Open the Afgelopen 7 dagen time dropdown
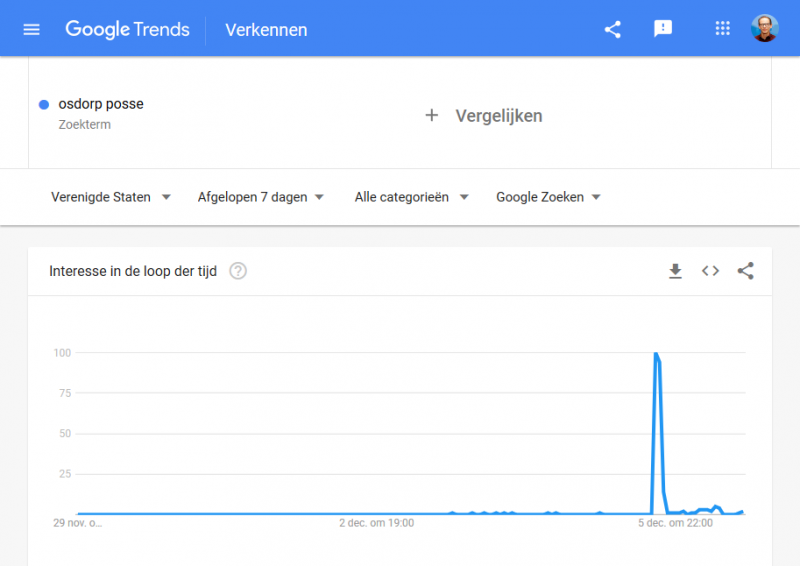800x566 pixels. pos(261,197)
